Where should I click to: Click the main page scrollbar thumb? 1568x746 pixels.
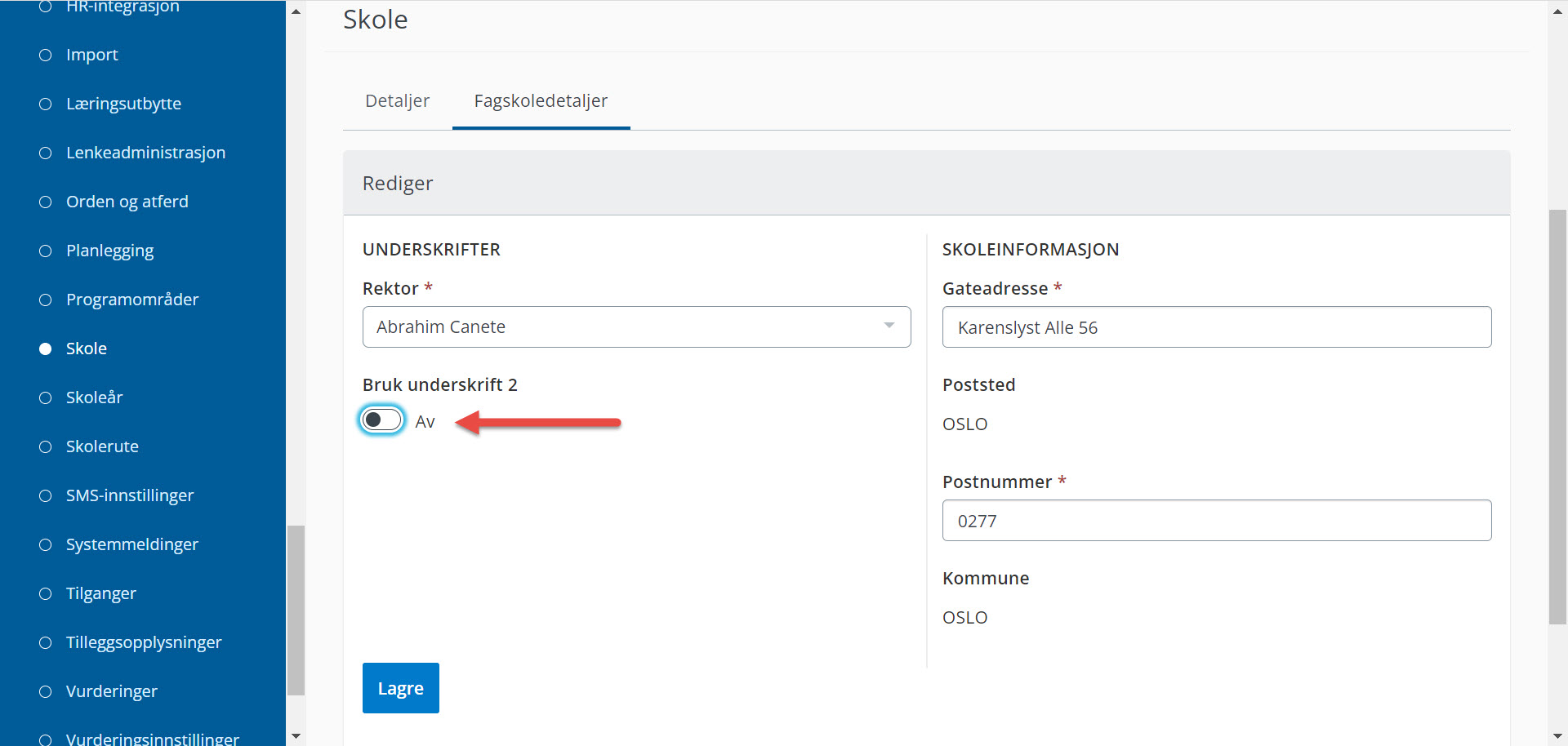click(1557, 417)
